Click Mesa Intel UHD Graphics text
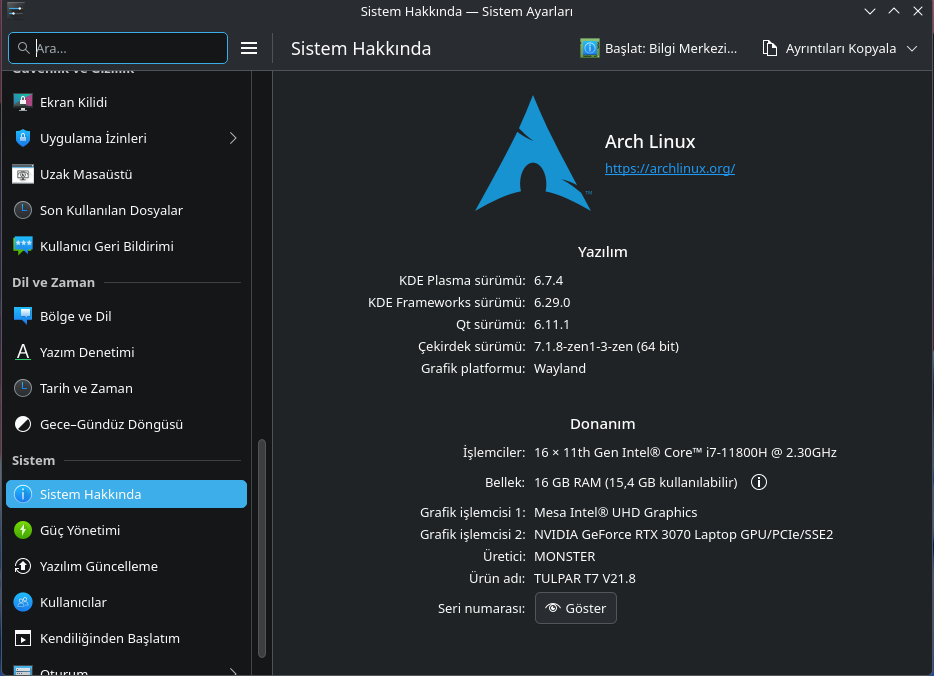The image size is (934, 676). pyautogui.click(x=615, y=513)
